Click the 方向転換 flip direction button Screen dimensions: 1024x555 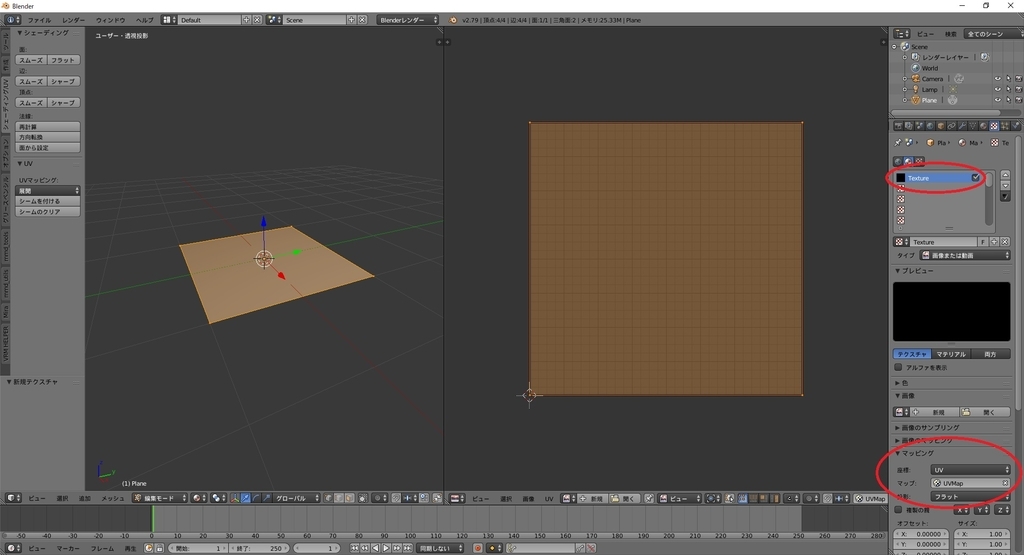[48, 137]
